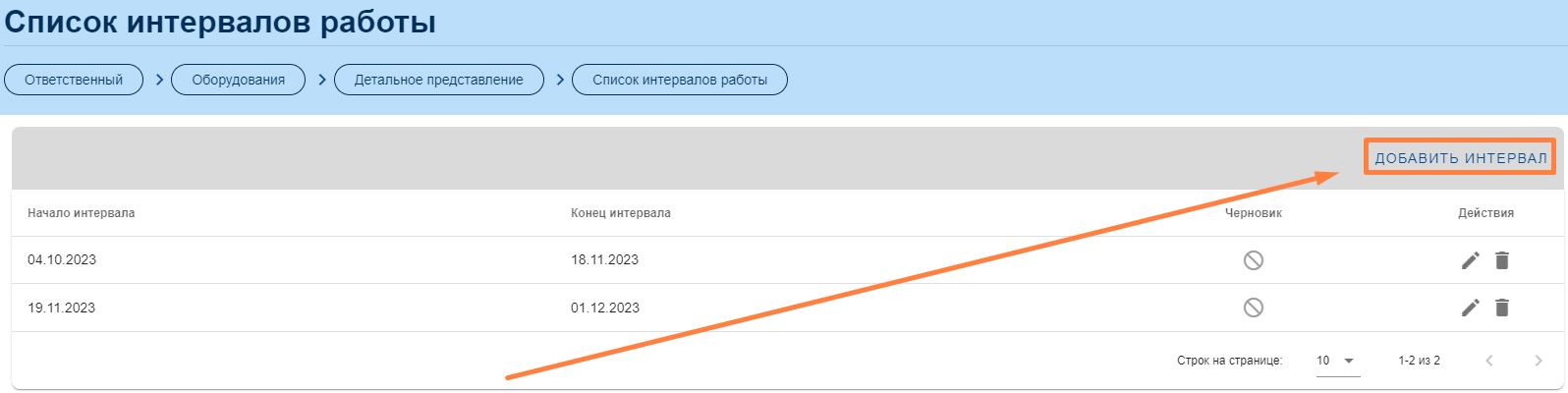
Task: Click draft status icon for 04.10.2023 row
Action: click(1253, 260)
